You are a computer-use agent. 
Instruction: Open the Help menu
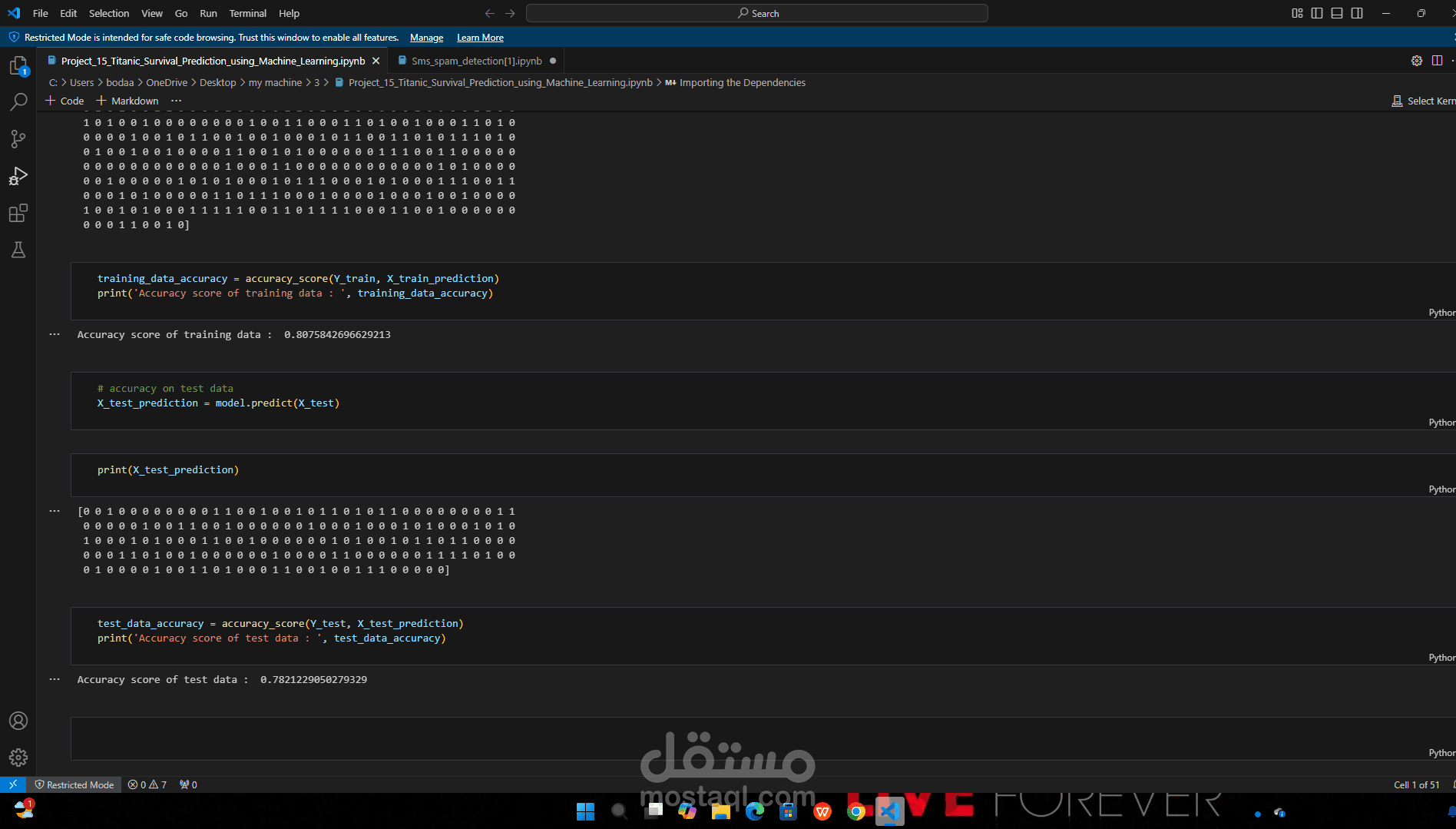click(x=290, y=13)
